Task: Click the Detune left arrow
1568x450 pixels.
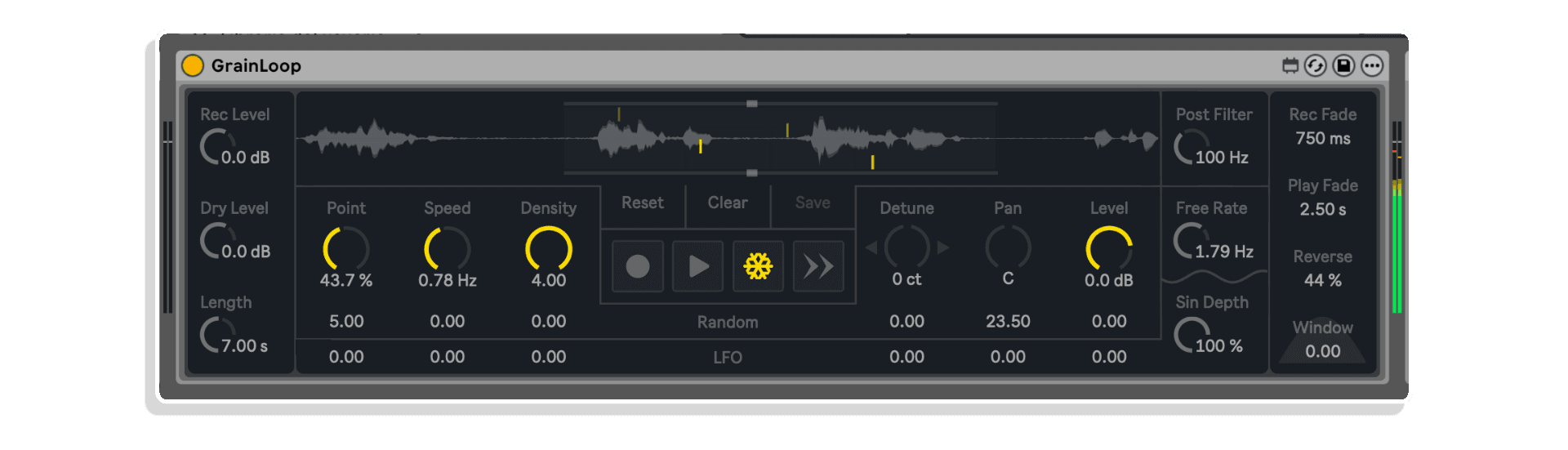Action: click(x=871, y=247)
